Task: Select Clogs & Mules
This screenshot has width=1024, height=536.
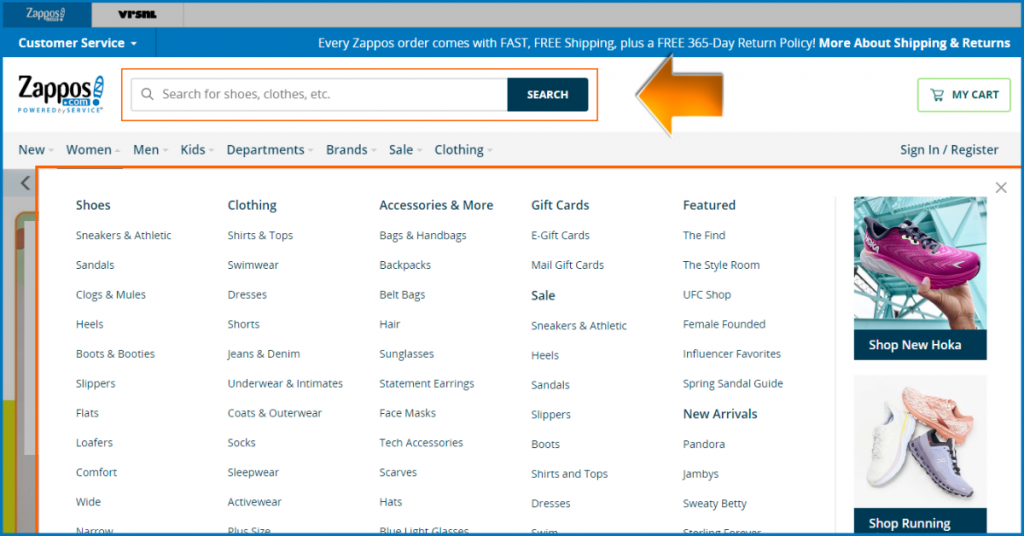Action: tap(110, 294)
